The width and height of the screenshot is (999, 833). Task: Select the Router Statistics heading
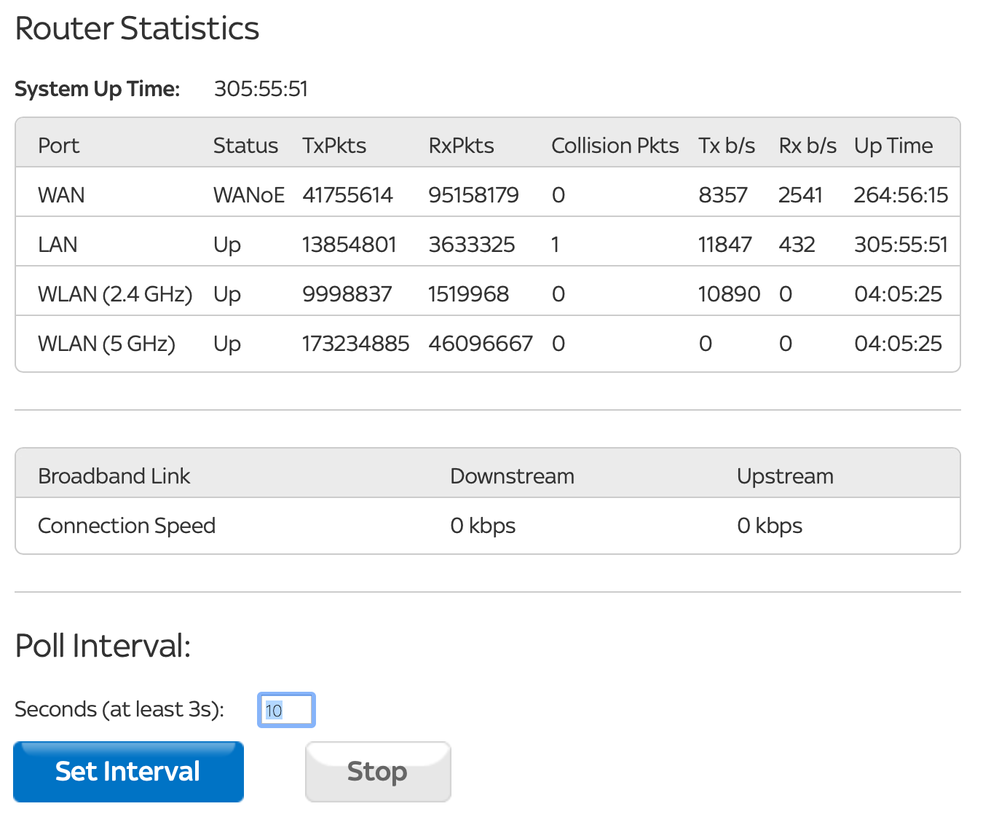pos(137,29)
